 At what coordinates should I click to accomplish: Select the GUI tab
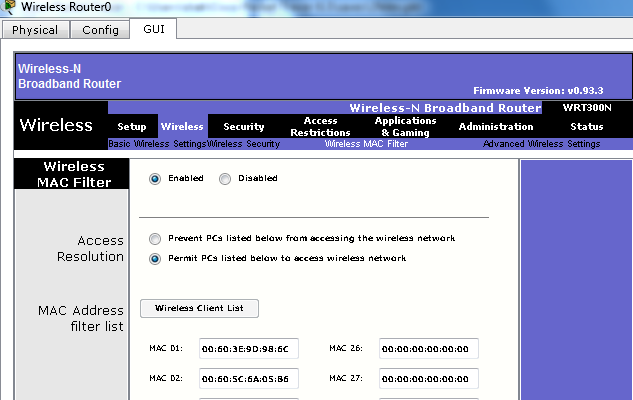(154, 29)
